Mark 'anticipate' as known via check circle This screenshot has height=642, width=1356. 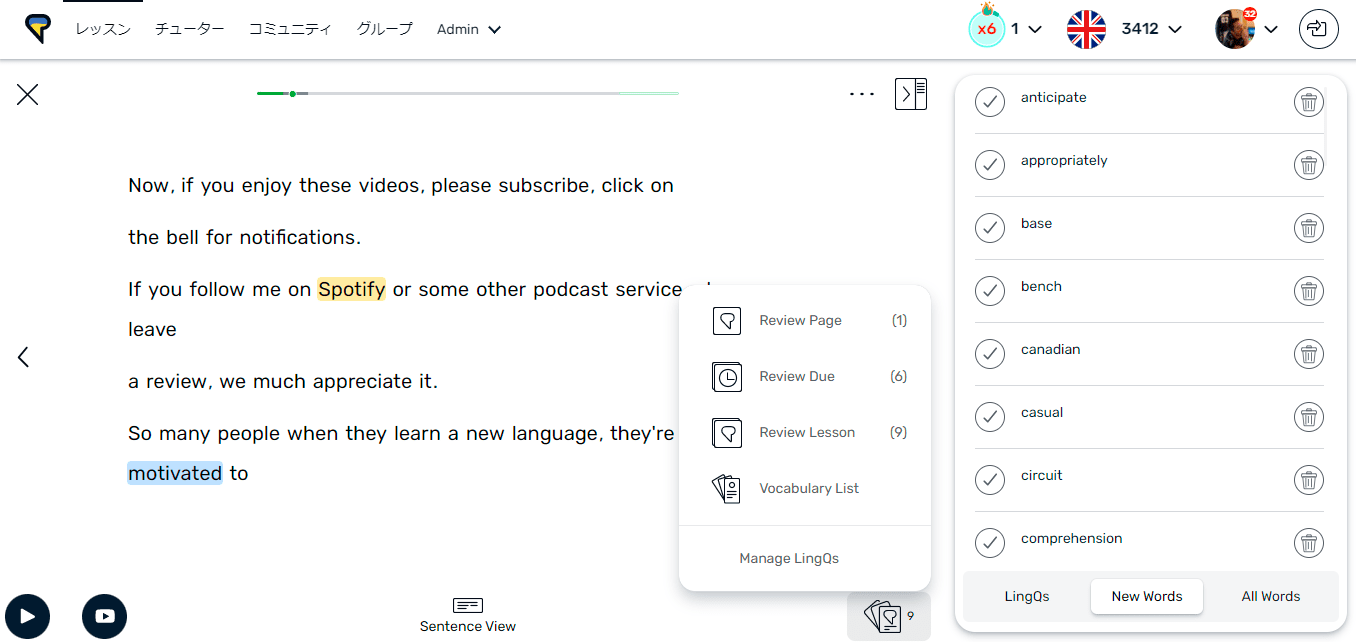(989, 101)
